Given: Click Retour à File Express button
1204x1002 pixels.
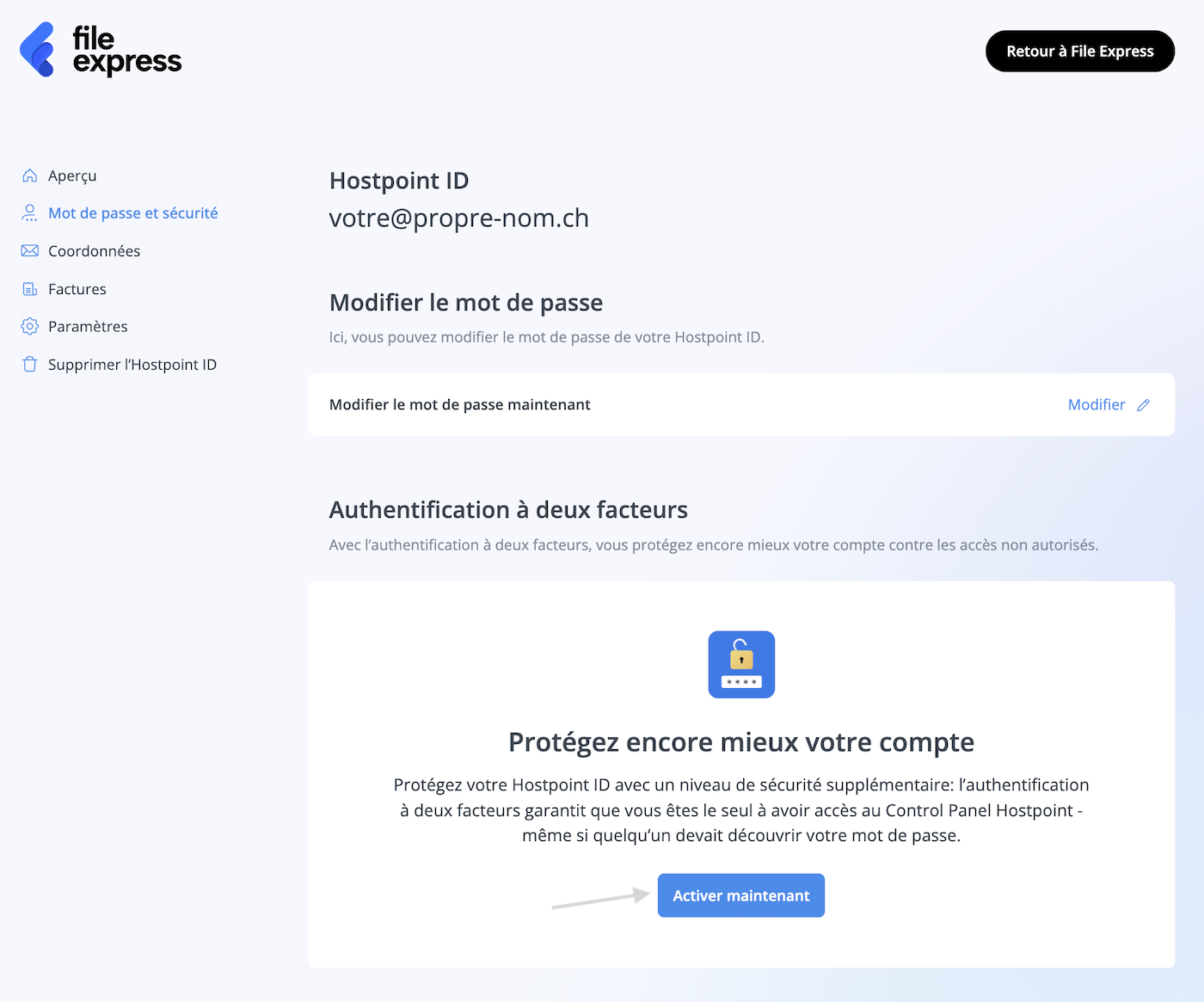Looking at the screenshot, I should point(1080,52).
